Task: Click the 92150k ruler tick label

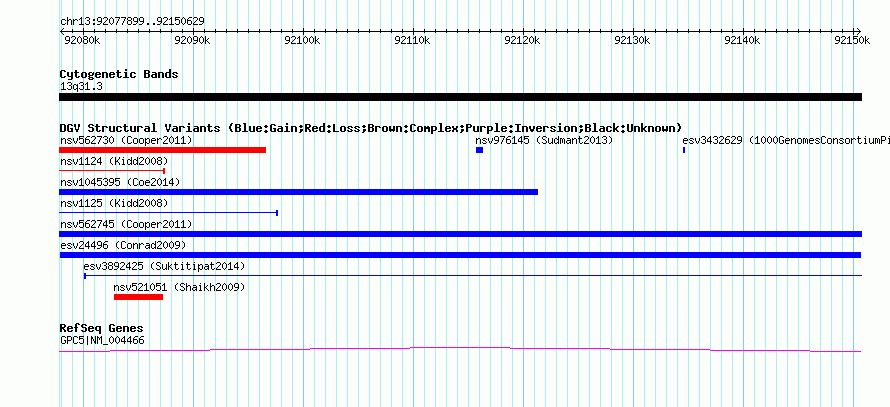Action: [851, 40]
